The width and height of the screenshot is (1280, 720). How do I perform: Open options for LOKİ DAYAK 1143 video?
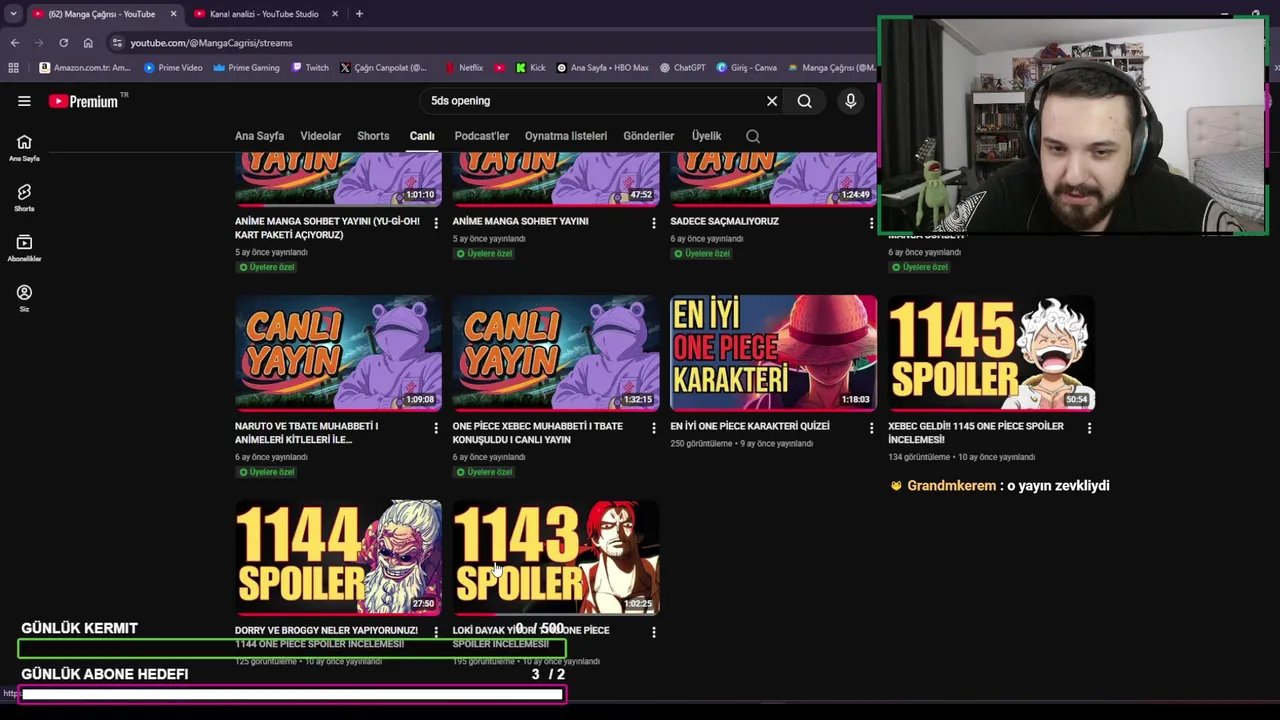pos(654,632)
